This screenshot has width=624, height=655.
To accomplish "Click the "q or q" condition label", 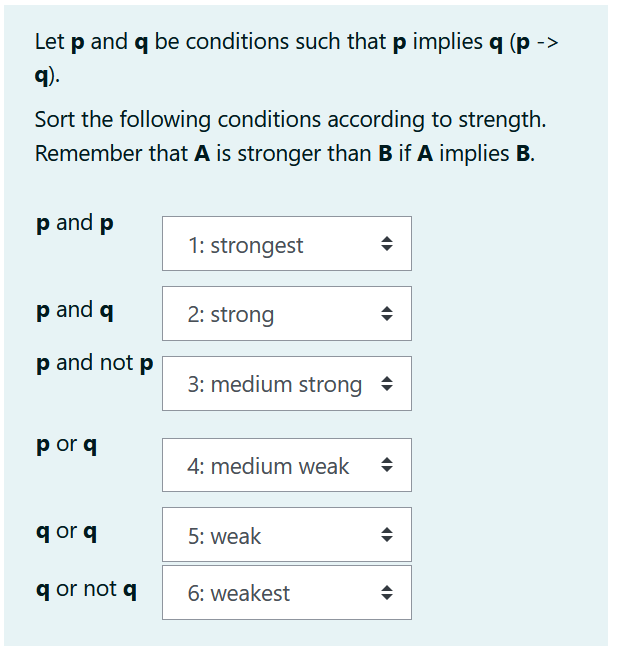I will click(x=66, y=531).
